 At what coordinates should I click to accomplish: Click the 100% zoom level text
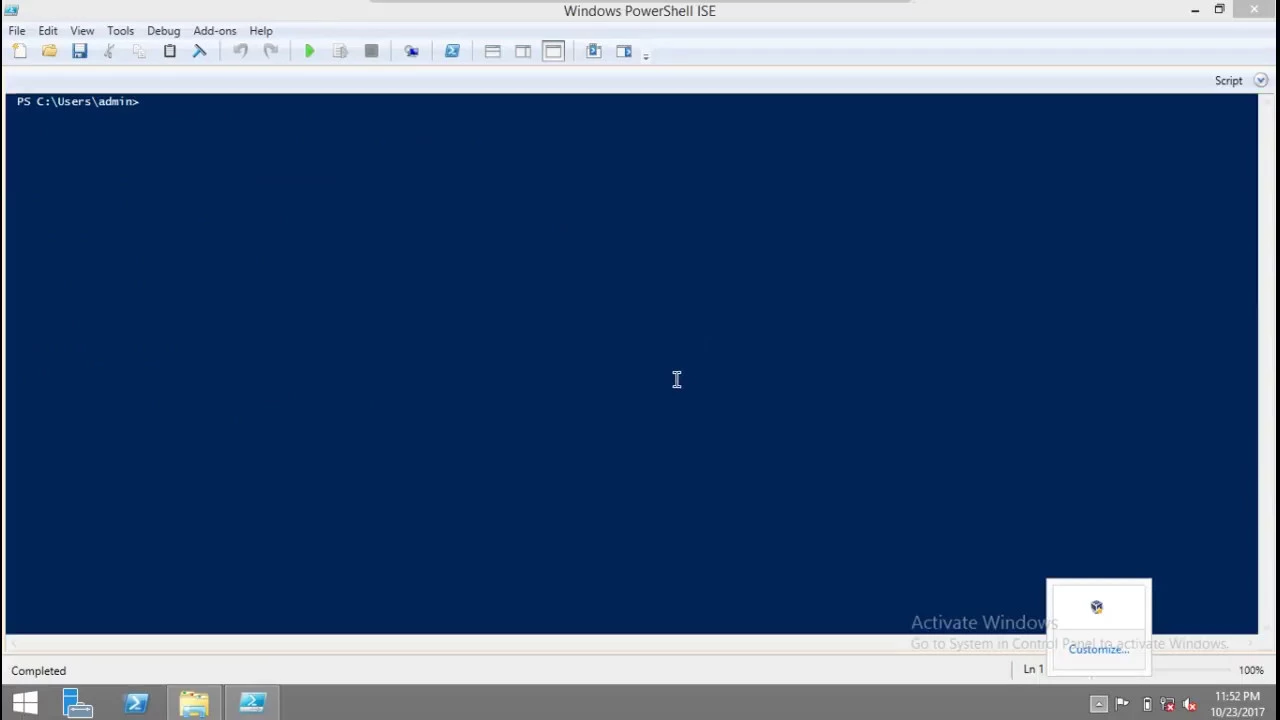[1251, 670]
